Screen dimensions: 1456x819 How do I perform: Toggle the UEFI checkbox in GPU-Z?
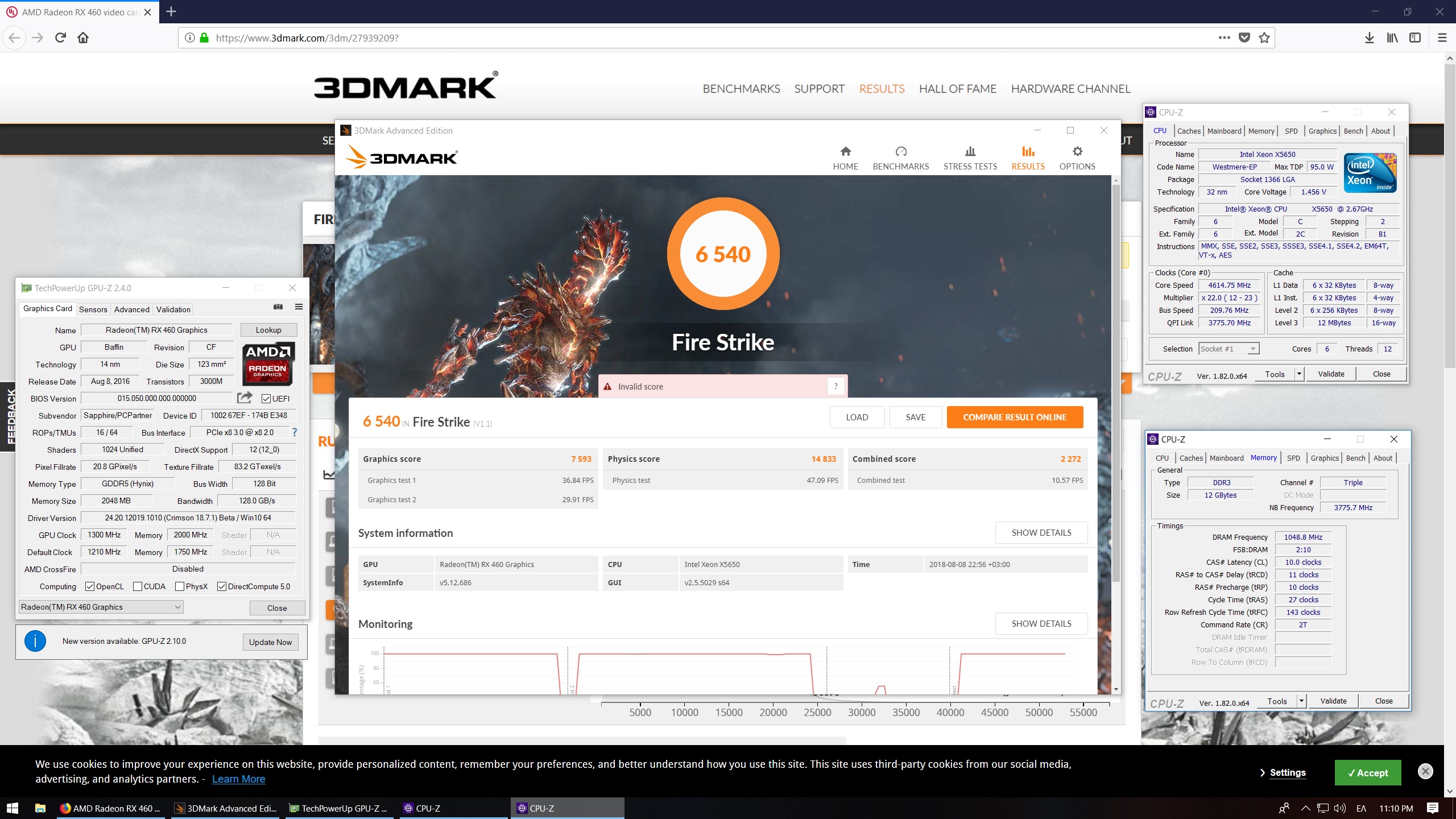click(266, 399)
